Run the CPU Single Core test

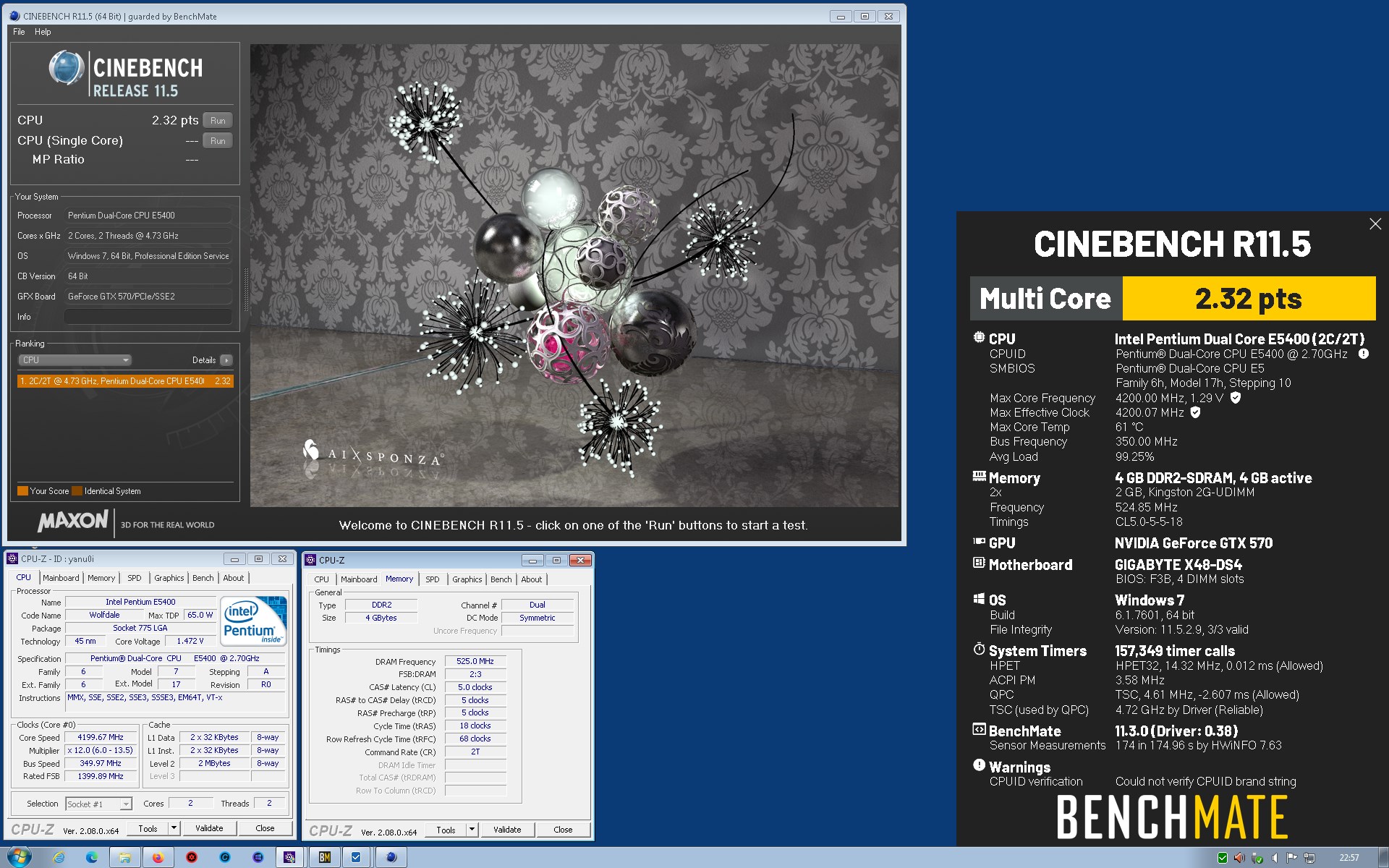pyautogui.click(x=218, y=140)
